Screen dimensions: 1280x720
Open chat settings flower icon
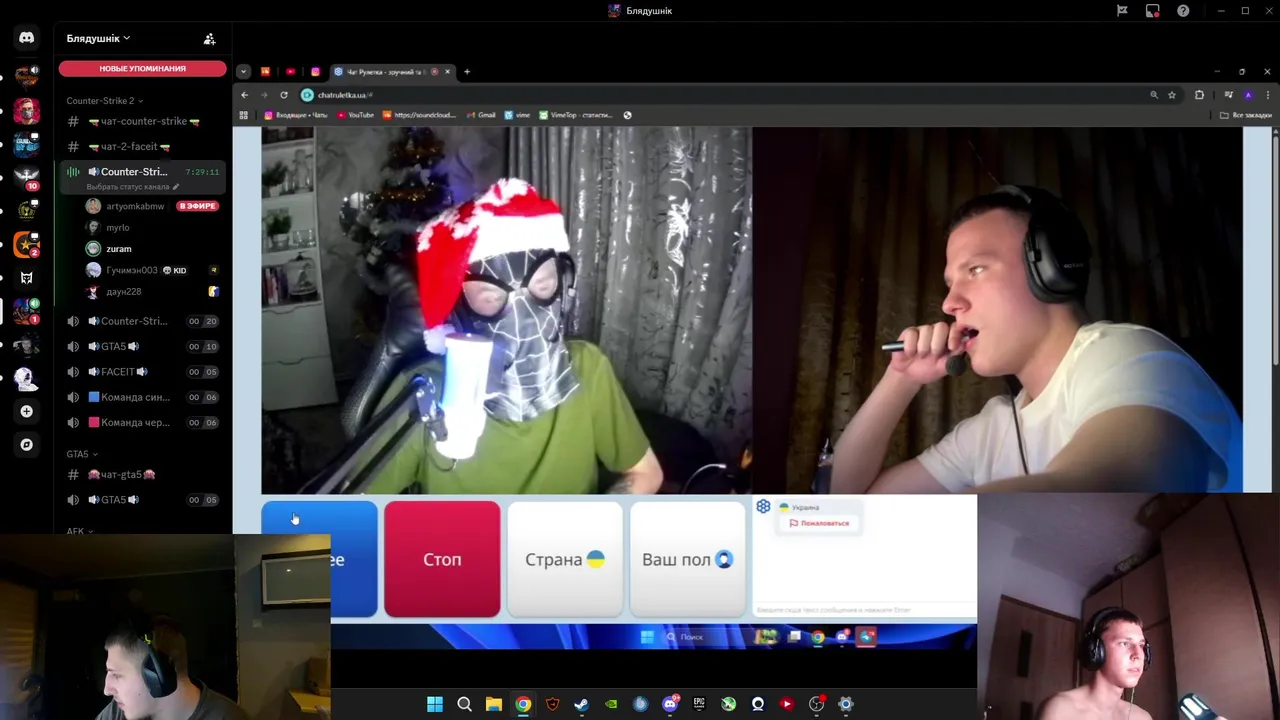tap(764, 507)
